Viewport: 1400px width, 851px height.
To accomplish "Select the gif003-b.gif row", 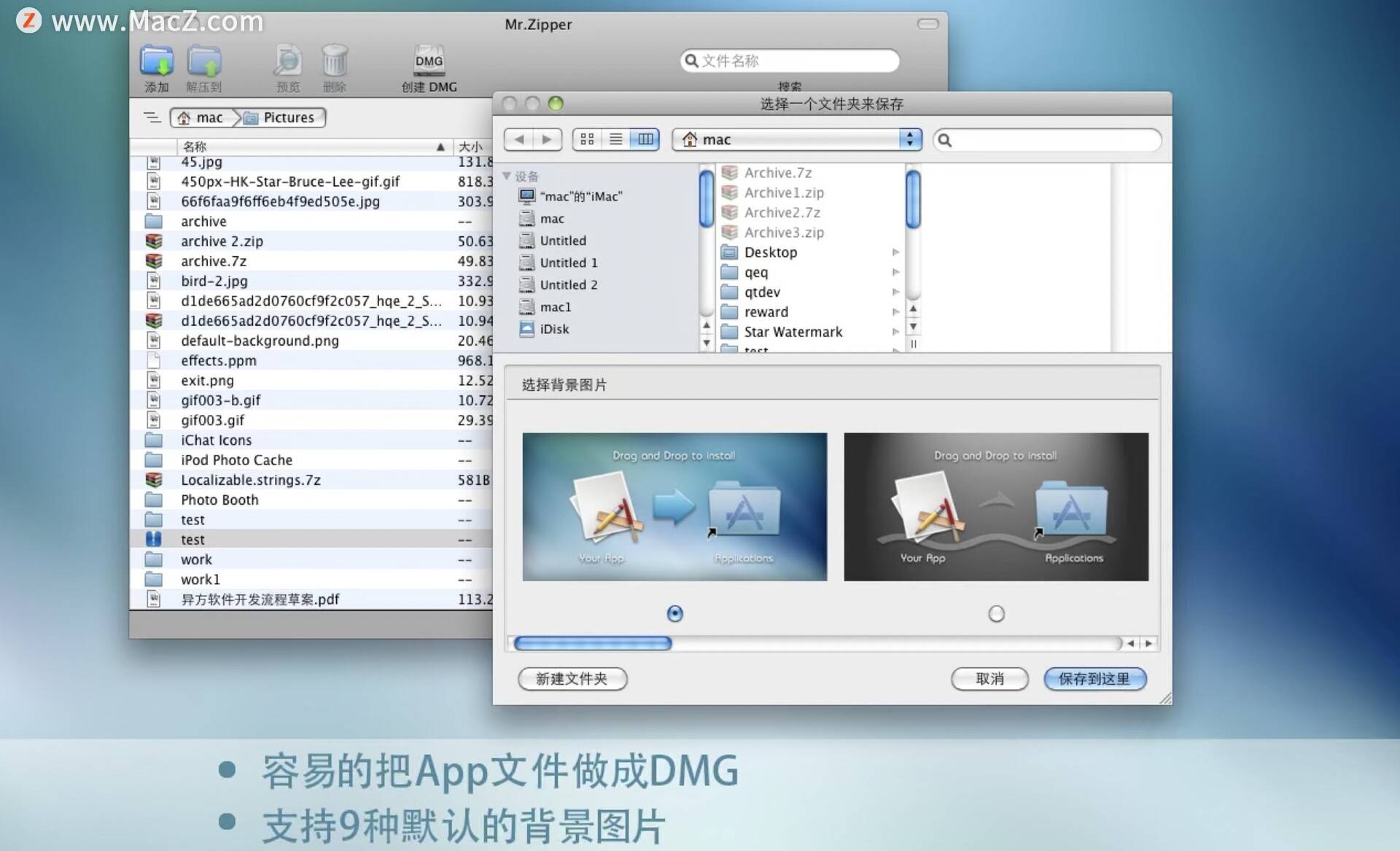I will [311, 400].
